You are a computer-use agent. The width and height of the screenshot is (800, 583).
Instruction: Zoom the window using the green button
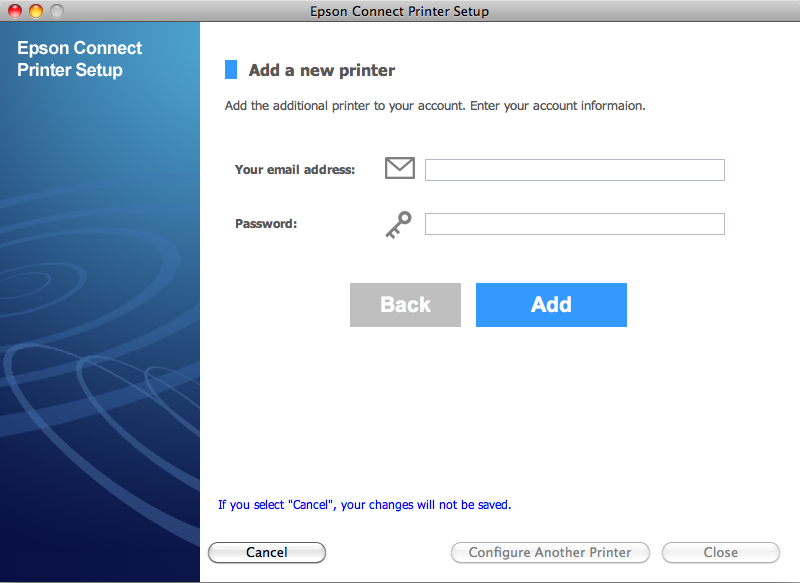coord(57,11)
